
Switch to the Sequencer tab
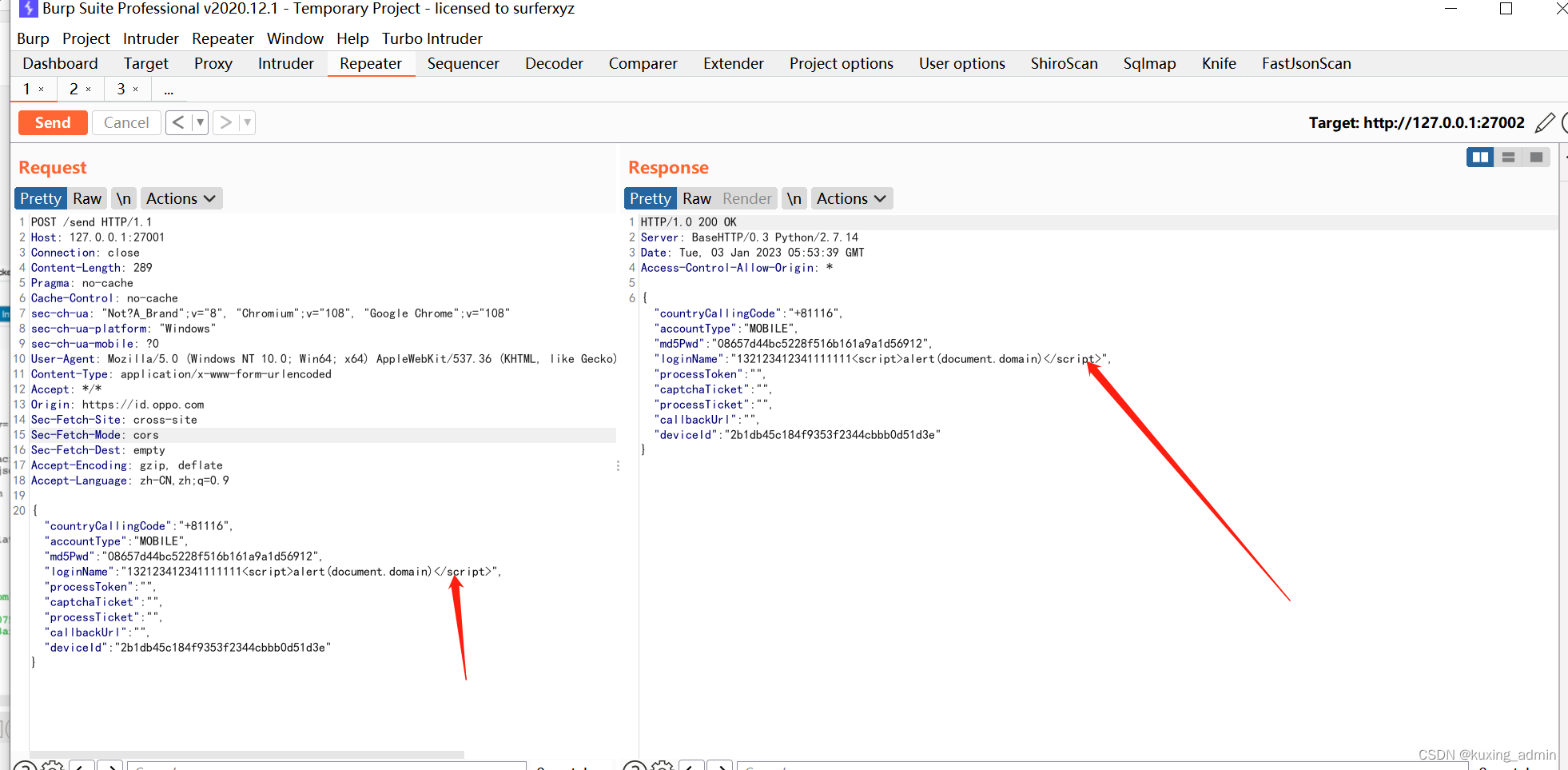[x=464, y=63]
